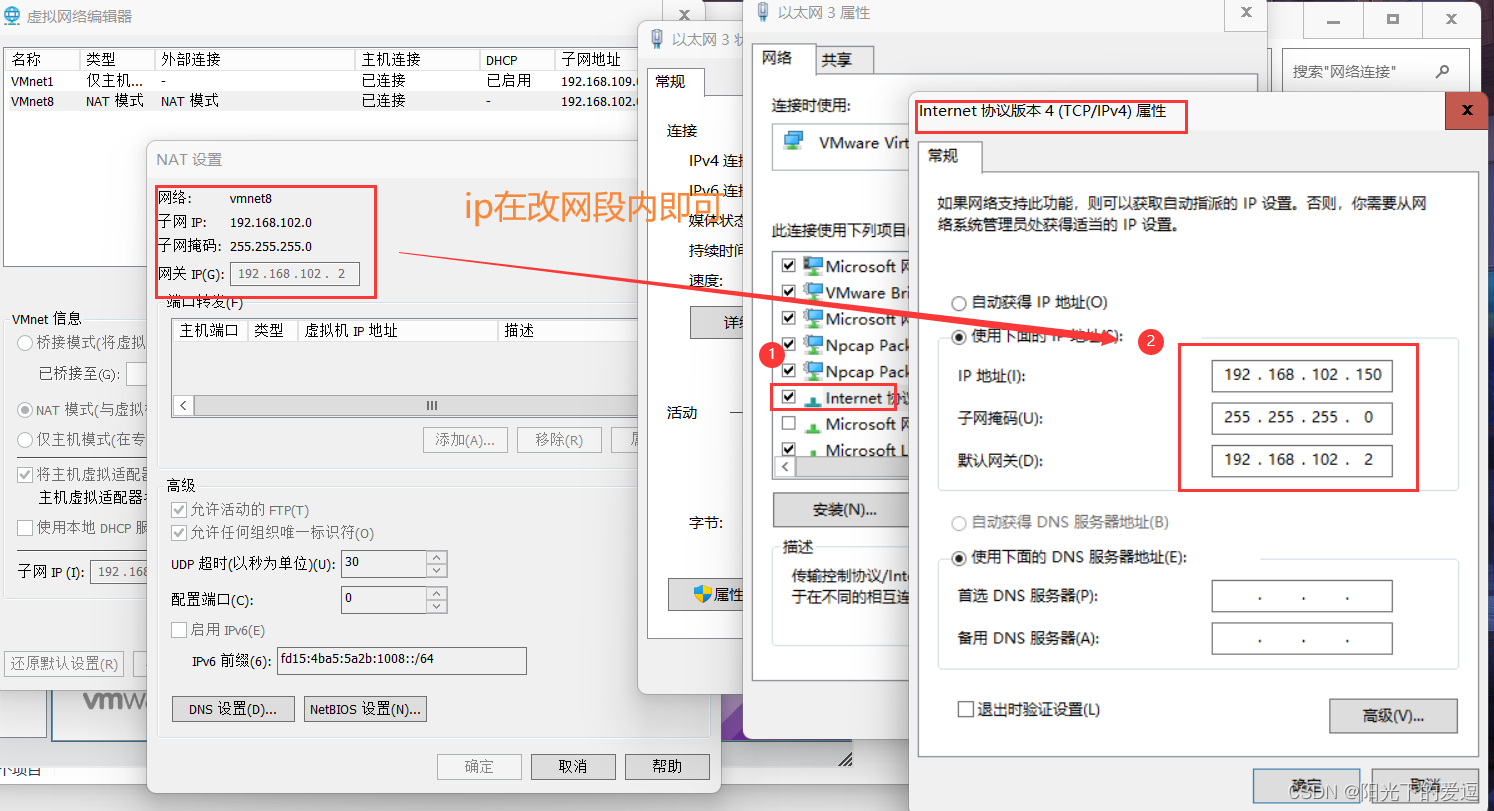
Task: Click 备用 DNS 服务器(A) field
Action: (1302, 638)
